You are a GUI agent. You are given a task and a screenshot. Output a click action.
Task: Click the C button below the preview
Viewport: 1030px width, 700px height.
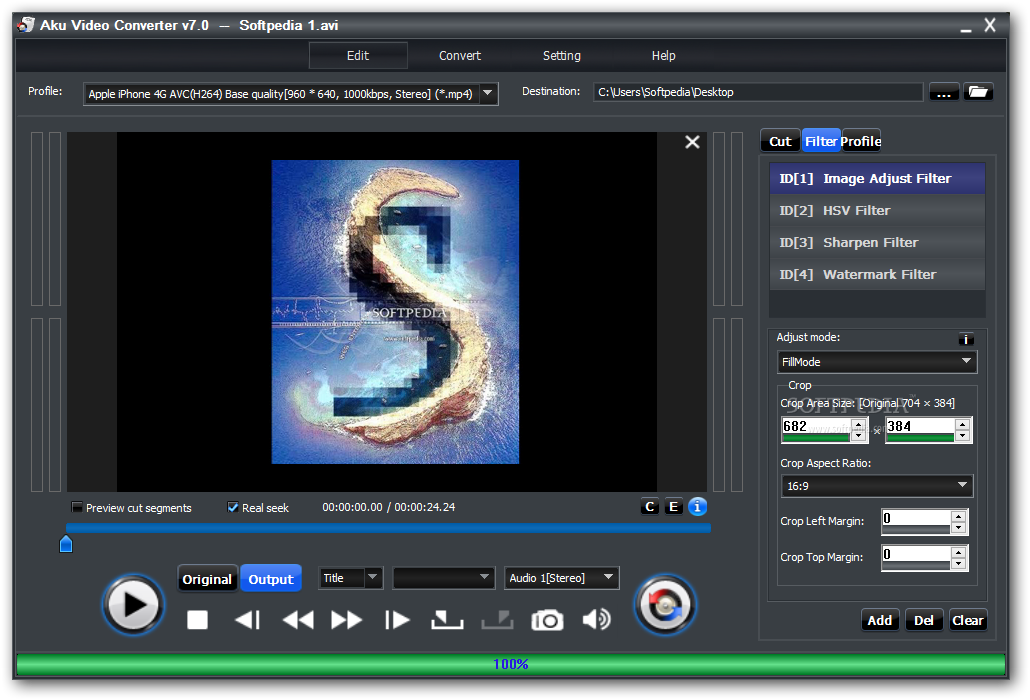(x=650, y=507)
